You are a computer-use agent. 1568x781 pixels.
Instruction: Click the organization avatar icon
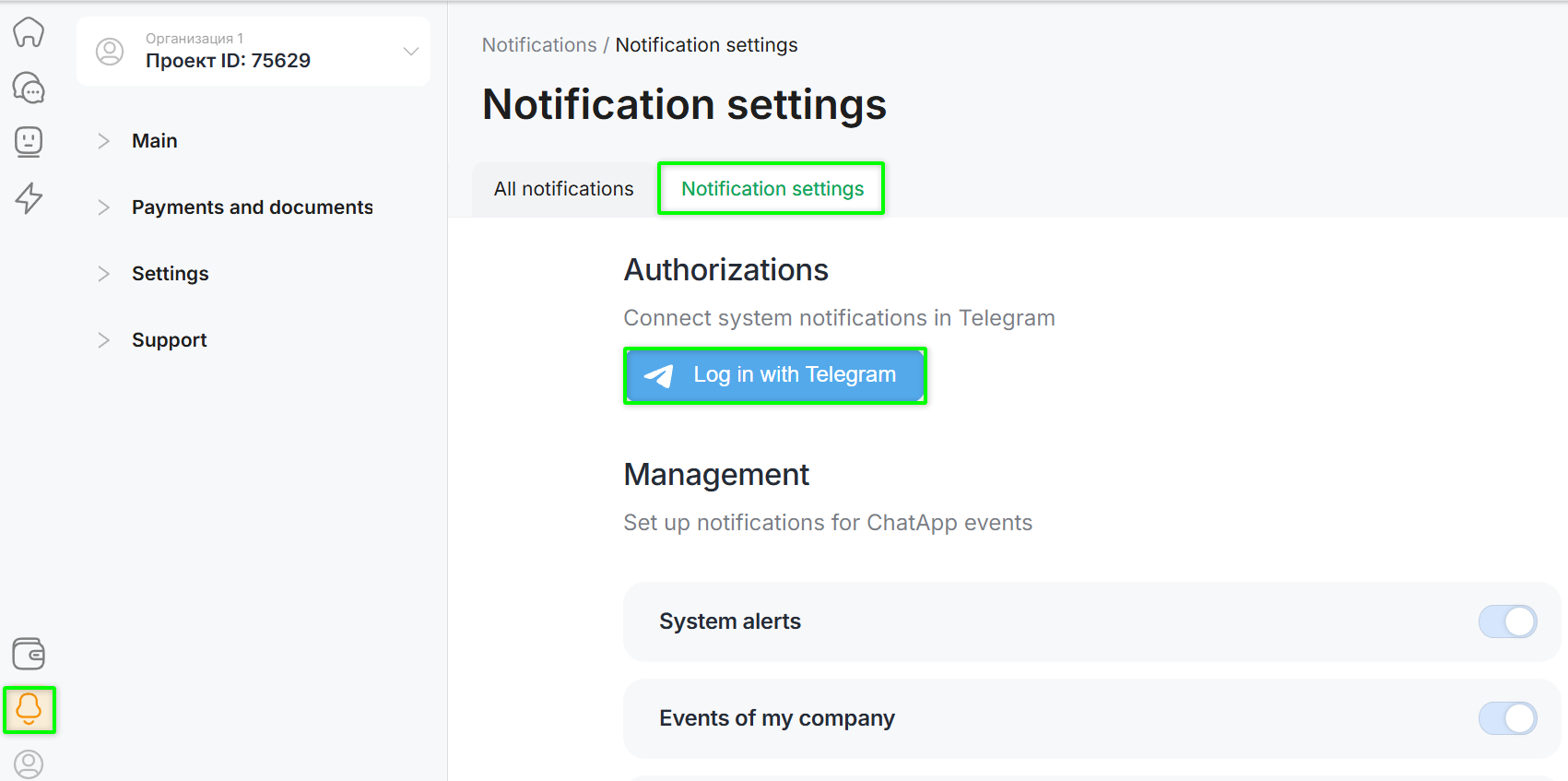(x=110, y=52)
